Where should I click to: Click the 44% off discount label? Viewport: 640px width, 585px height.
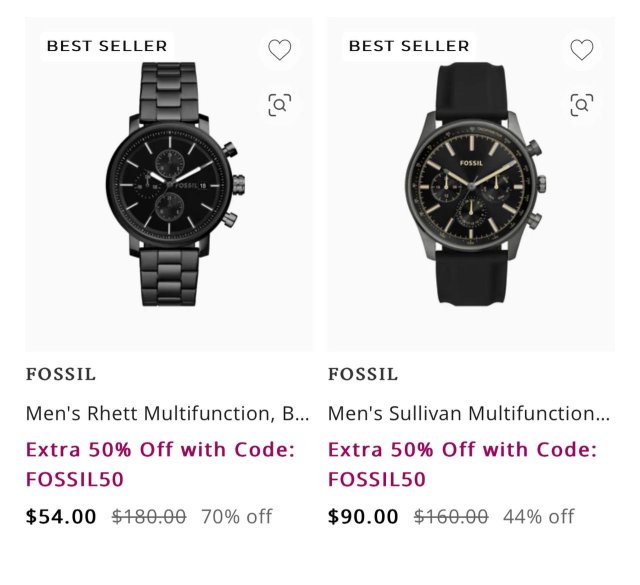pos(539,517)
